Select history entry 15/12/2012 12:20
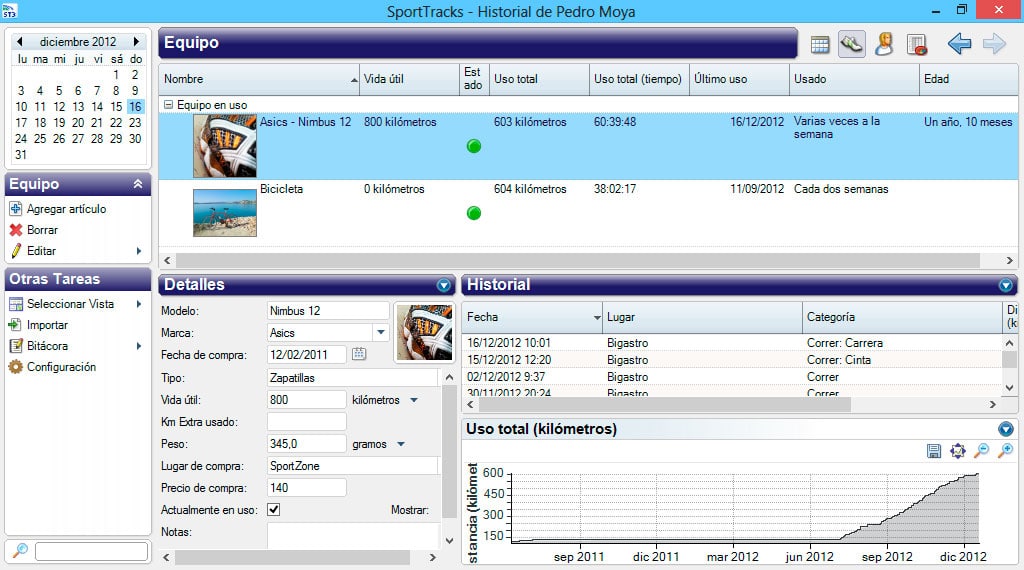 (732, 360)
